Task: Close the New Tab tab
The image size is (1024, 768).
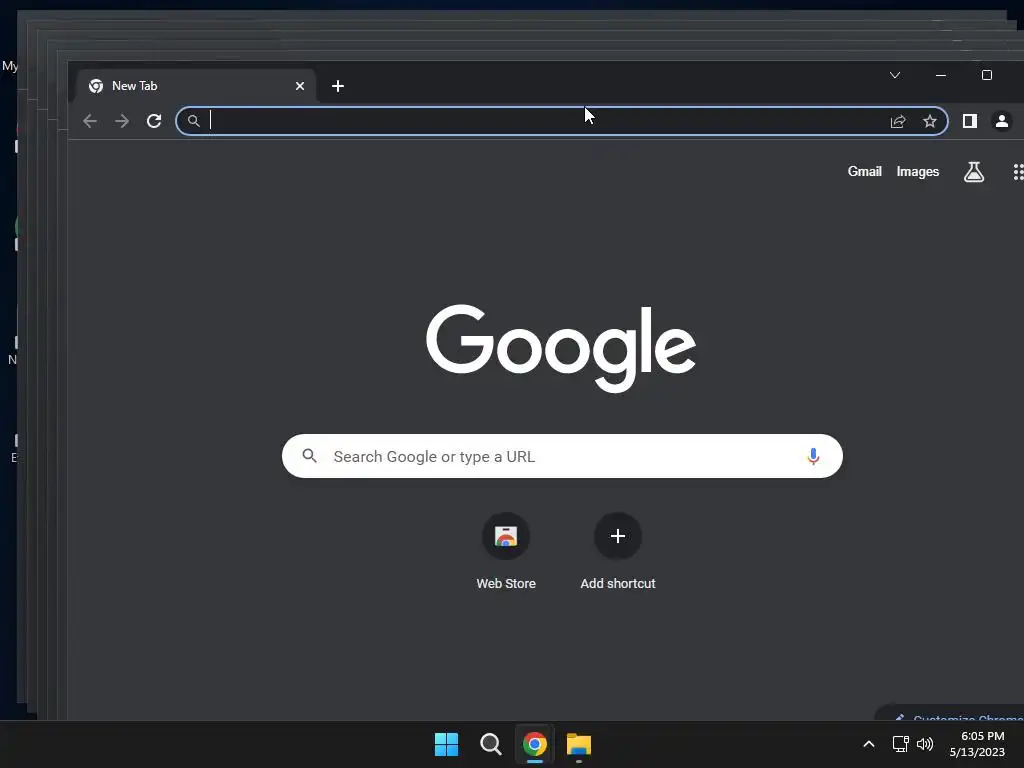Action: point(300,86)
